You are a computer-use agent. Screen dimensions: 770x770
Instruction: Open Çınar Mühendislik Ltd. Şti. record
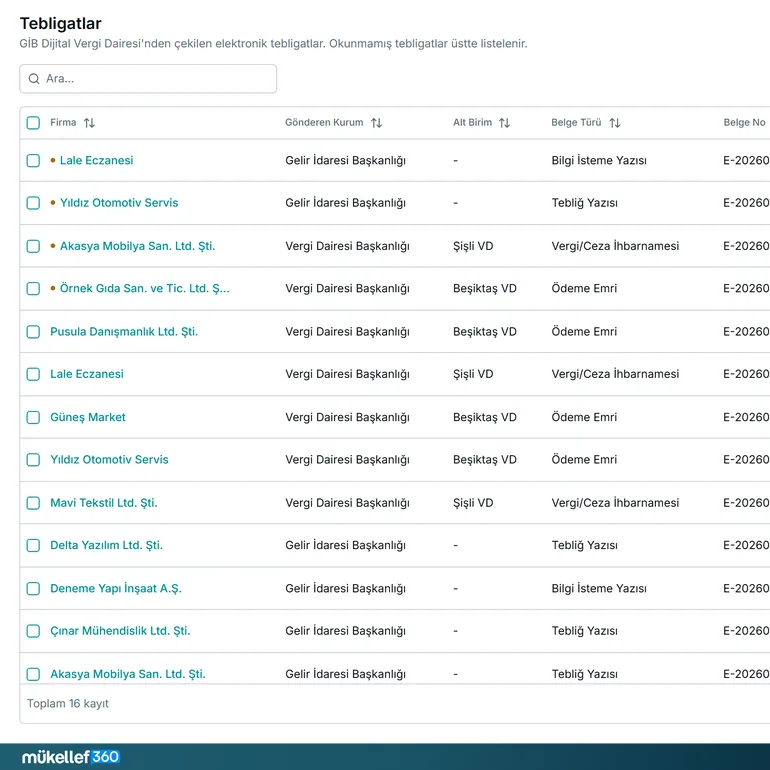pos(120,631)
